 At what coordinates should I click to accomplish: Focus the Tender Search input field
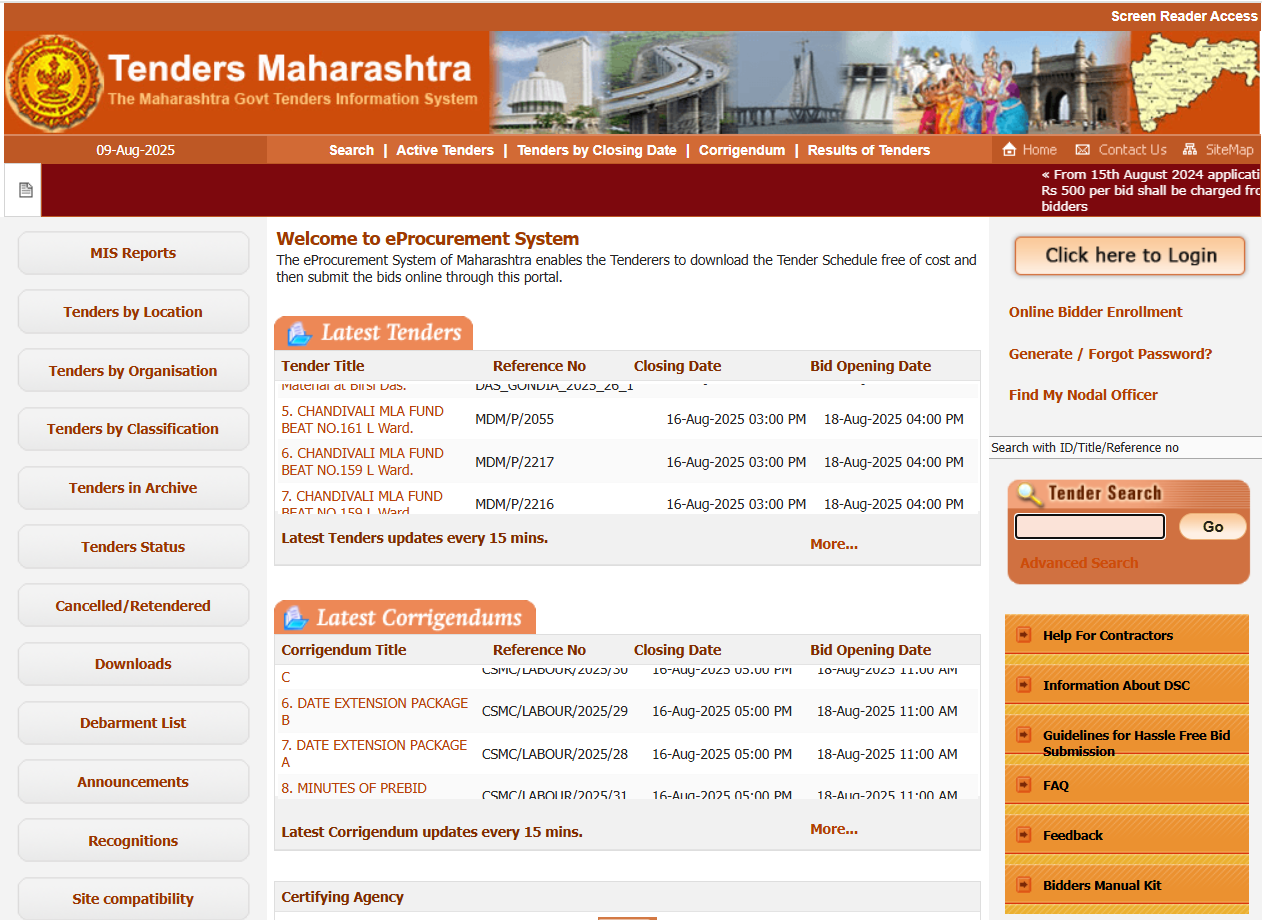click(x=1090, y=527)
